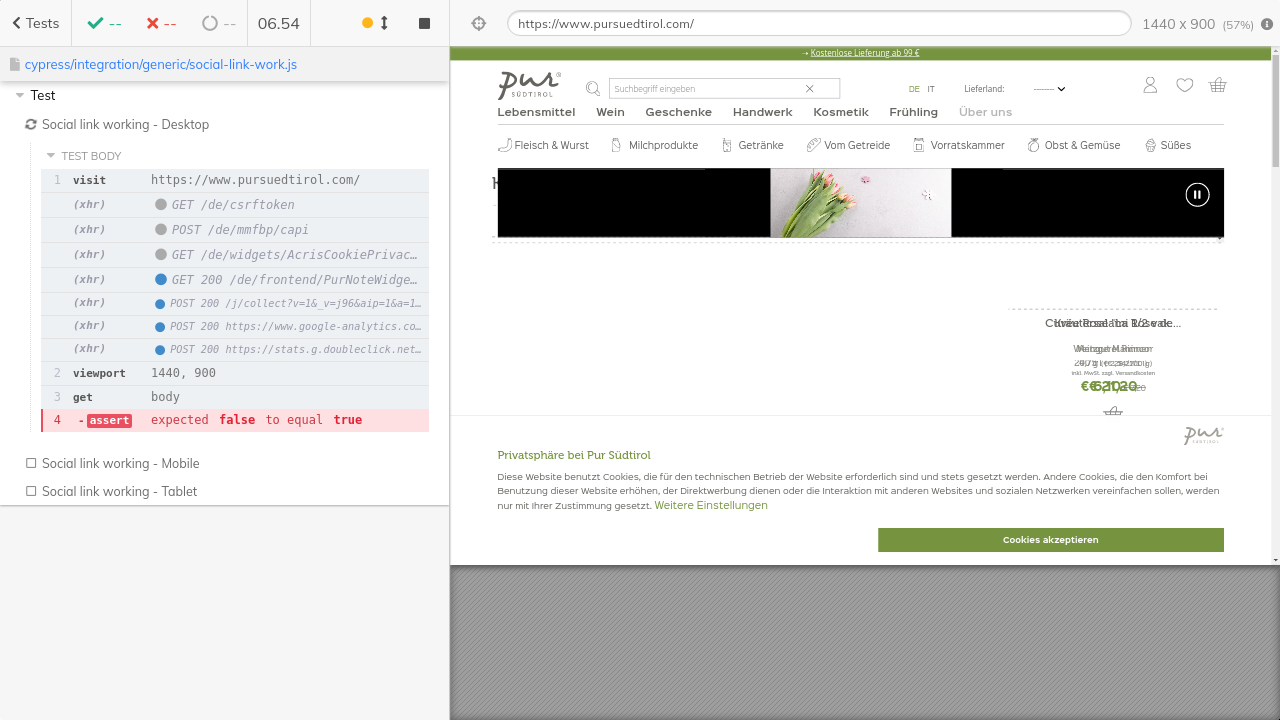
Task: Collapse the TEST BODY section
Action: pyautogui.click(x=51, y=156)
